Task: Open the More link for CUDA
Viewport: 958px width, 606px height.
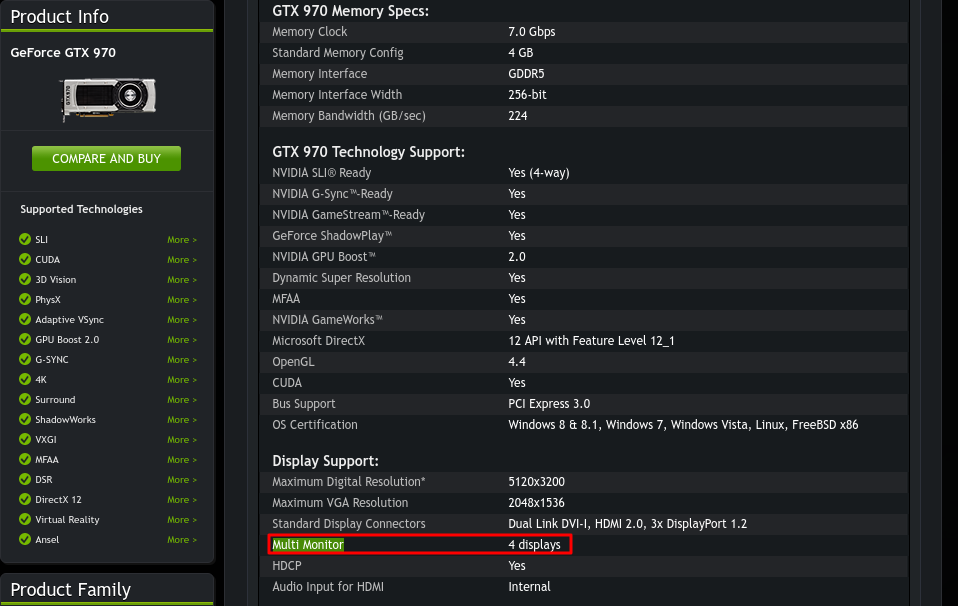Action: [182, 260]
